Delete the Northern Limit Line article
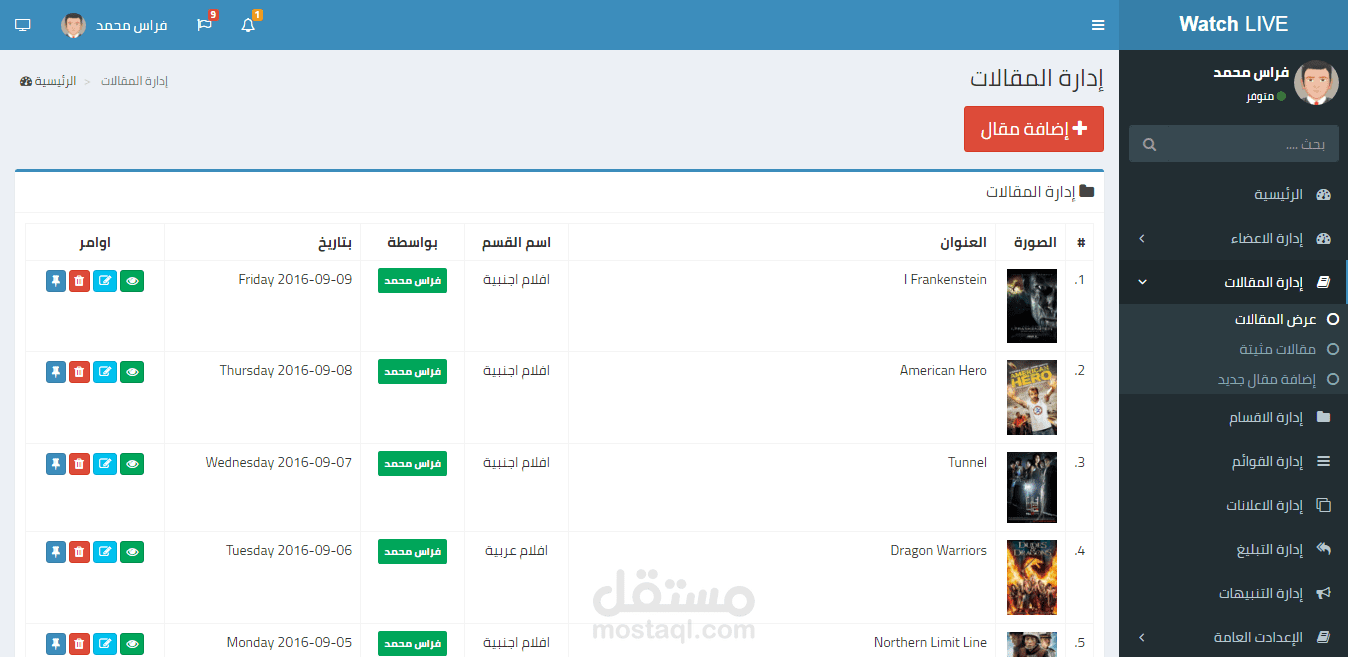The image size is (1348, 657). coord(79,644)
